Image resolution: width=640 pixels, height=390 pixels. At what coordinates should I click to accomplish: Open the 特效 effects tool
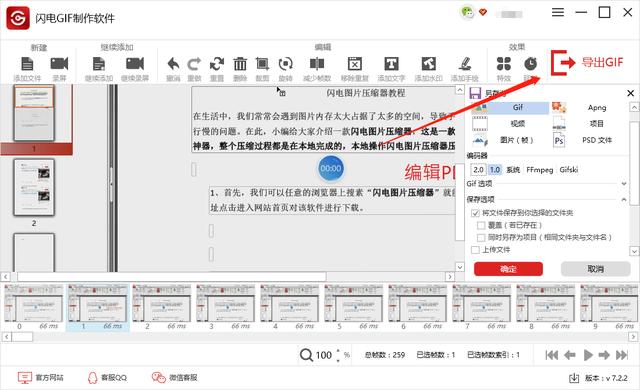pyautogui.click(x=504, y=64)
